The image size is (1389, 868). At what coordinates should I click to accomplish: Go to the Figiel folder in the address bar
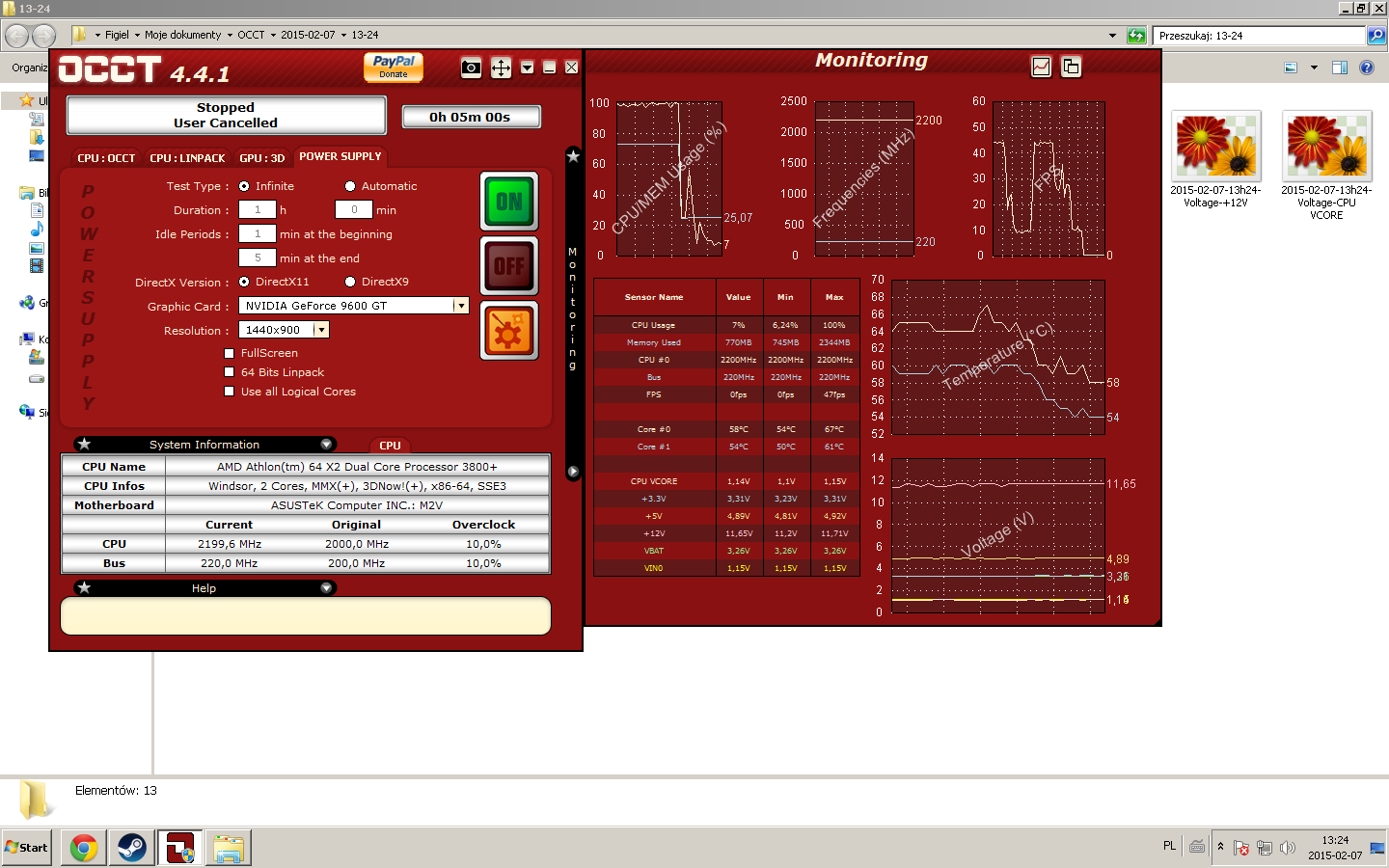tap(117, 35)
